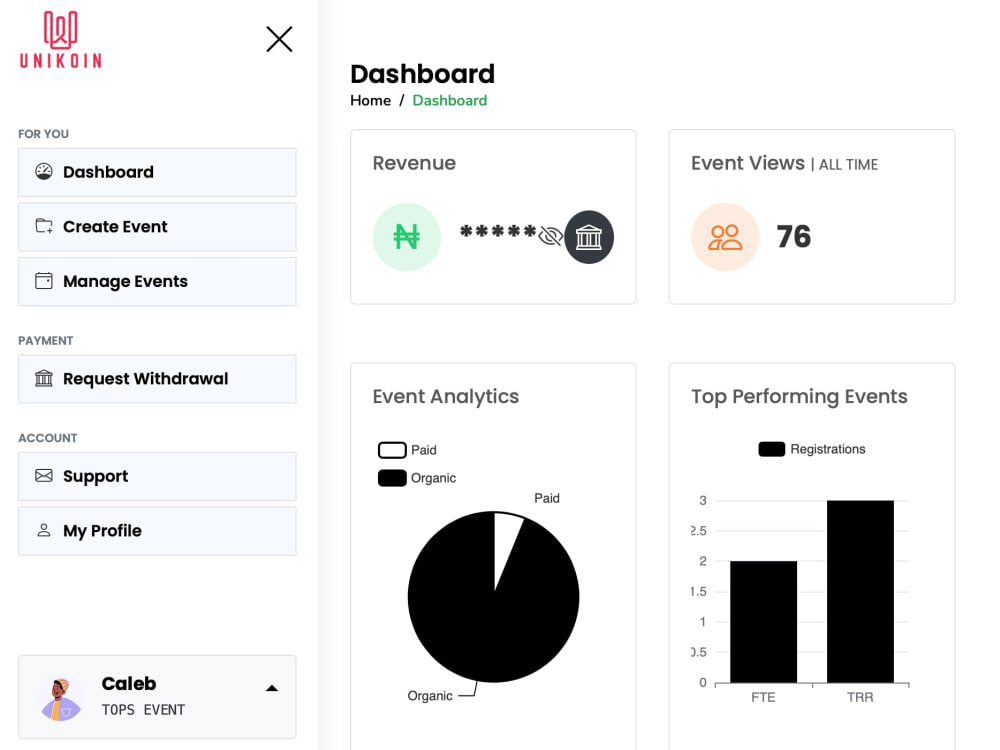Image resolution: width=1000 pixels, height=750 pixels.
Task: Click the FTE bar in the chart
Action: pos(763,622)
